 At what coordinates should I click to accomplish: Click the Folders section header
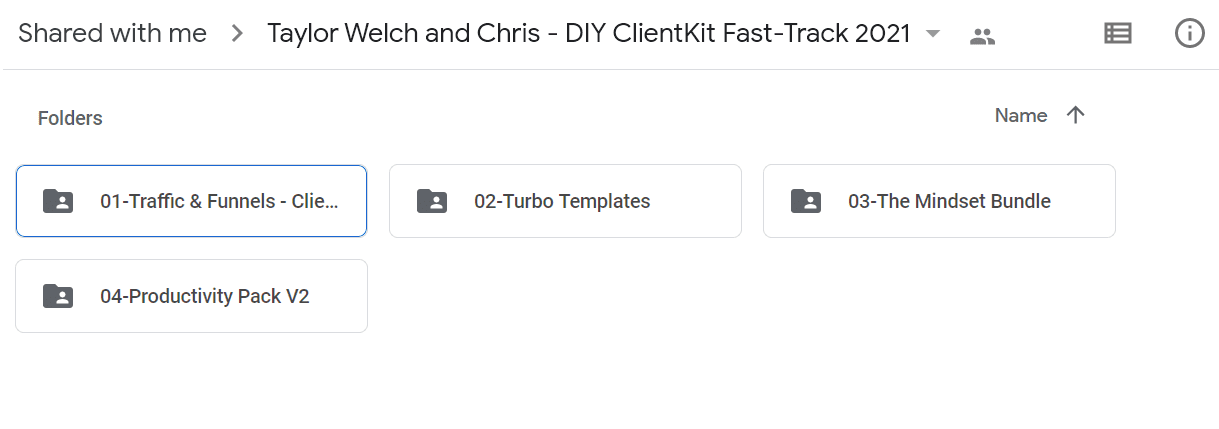coord(70,118)
